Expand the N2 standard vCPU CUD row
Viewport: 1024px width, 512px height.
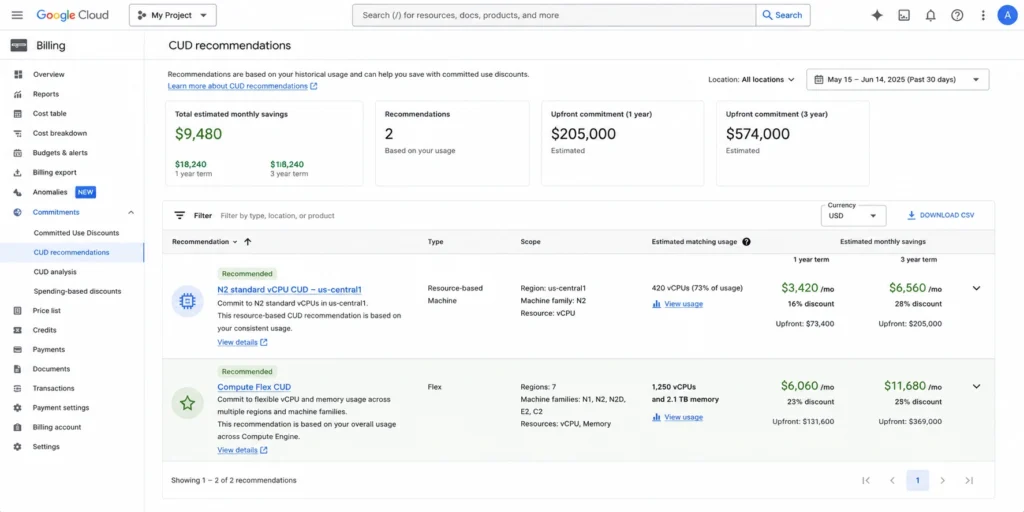[x=976, y=288]
